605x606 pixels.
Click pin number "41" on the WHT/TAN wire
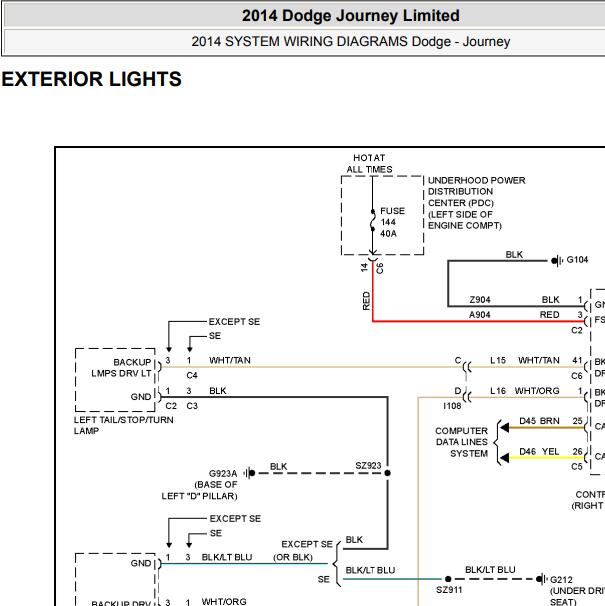(577, 360)
